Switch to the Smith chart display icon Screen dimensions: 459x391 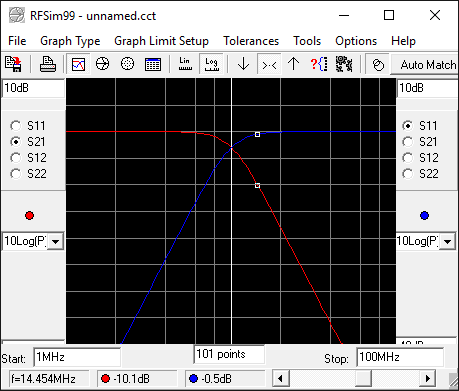[x=102, y=64]
